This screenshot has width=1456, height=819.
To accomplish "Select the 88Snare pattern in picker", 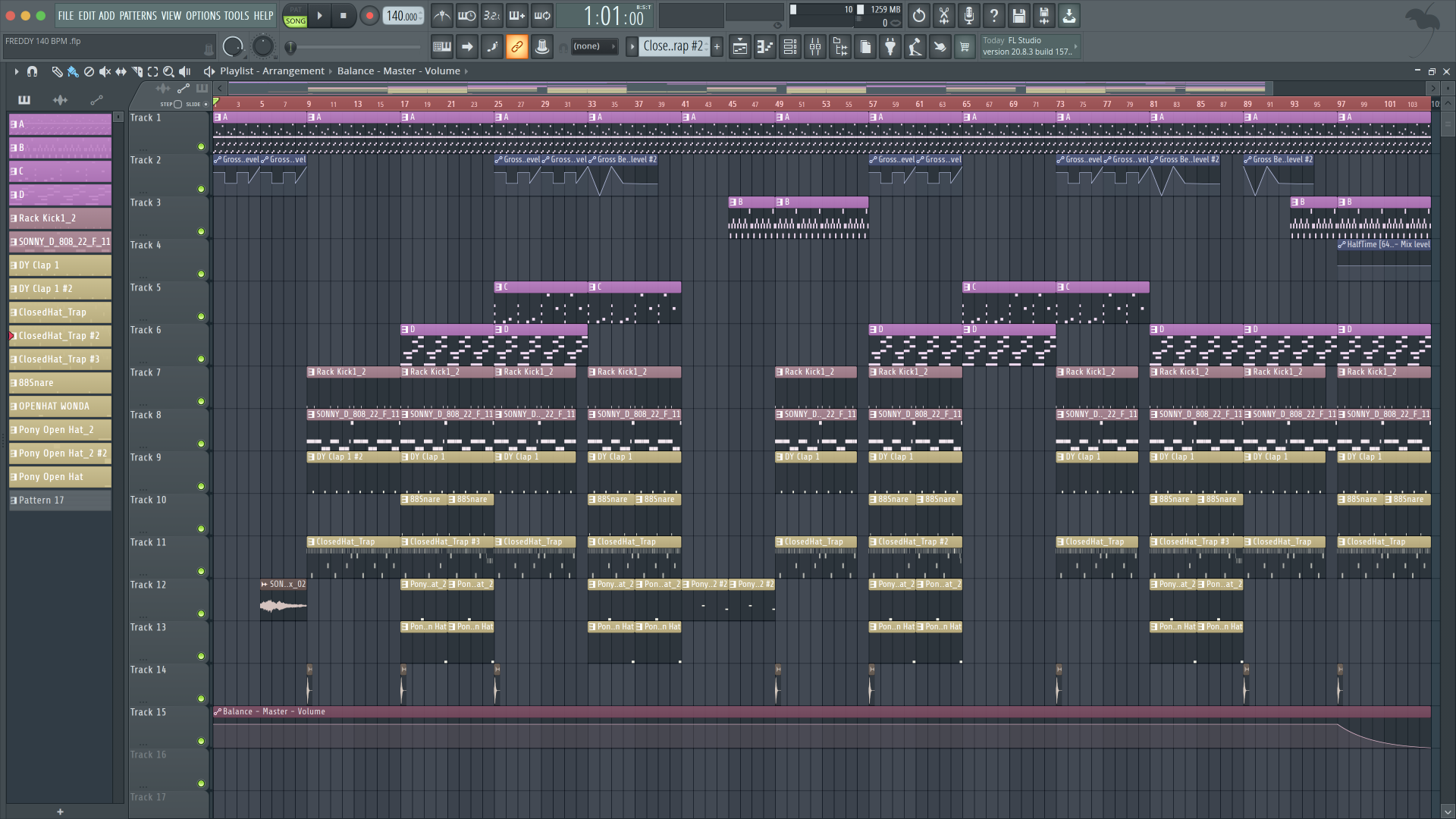I will tap(60, 383).
